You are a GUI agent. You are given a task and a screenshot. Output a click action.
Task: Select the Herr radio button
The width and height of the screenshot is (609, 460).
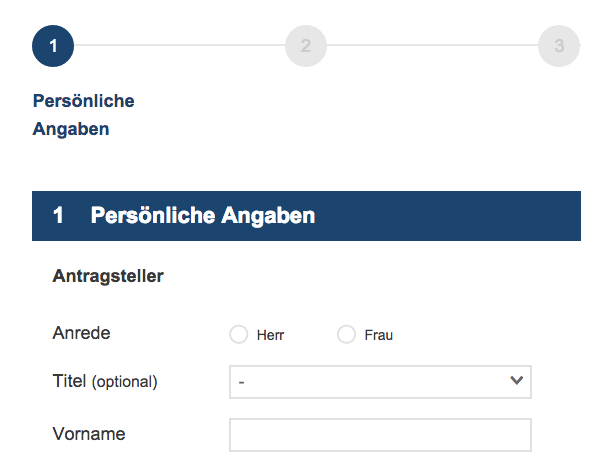(x=238, y=335)
